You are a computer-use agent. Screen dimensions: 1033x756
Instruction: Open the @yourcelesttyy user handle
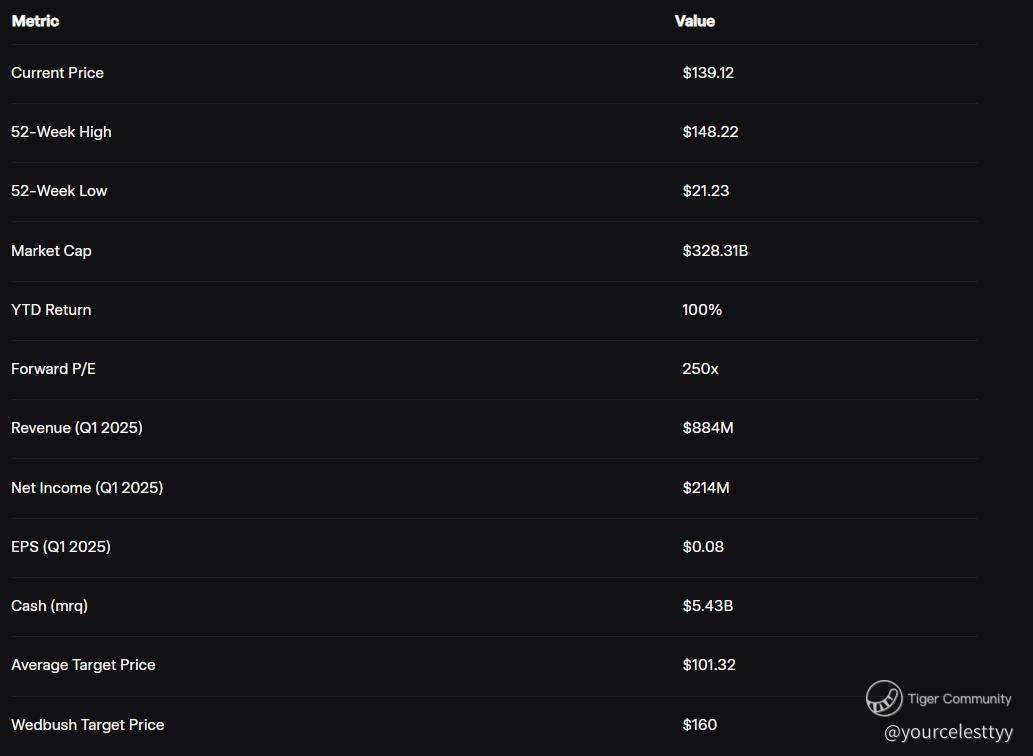(x=948, y=733)
